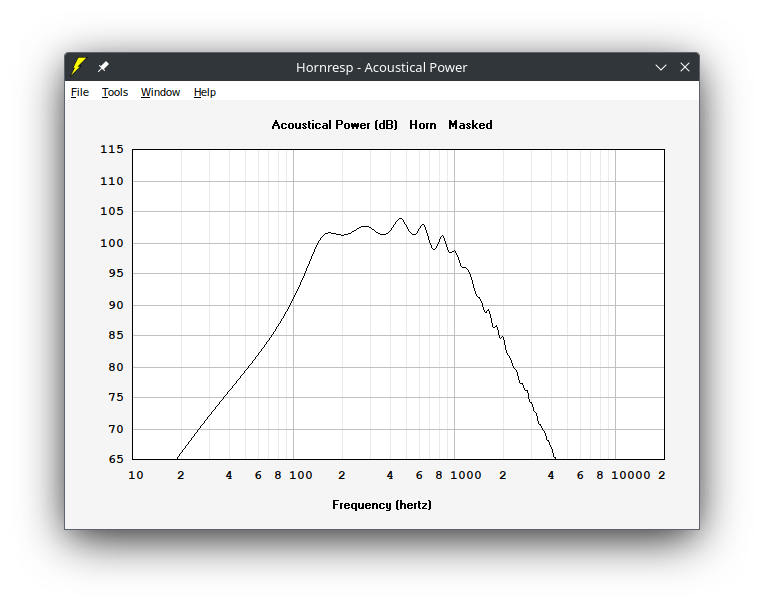Open the File menu
This screenshot has width=764, height=606.
coord(80,92)
